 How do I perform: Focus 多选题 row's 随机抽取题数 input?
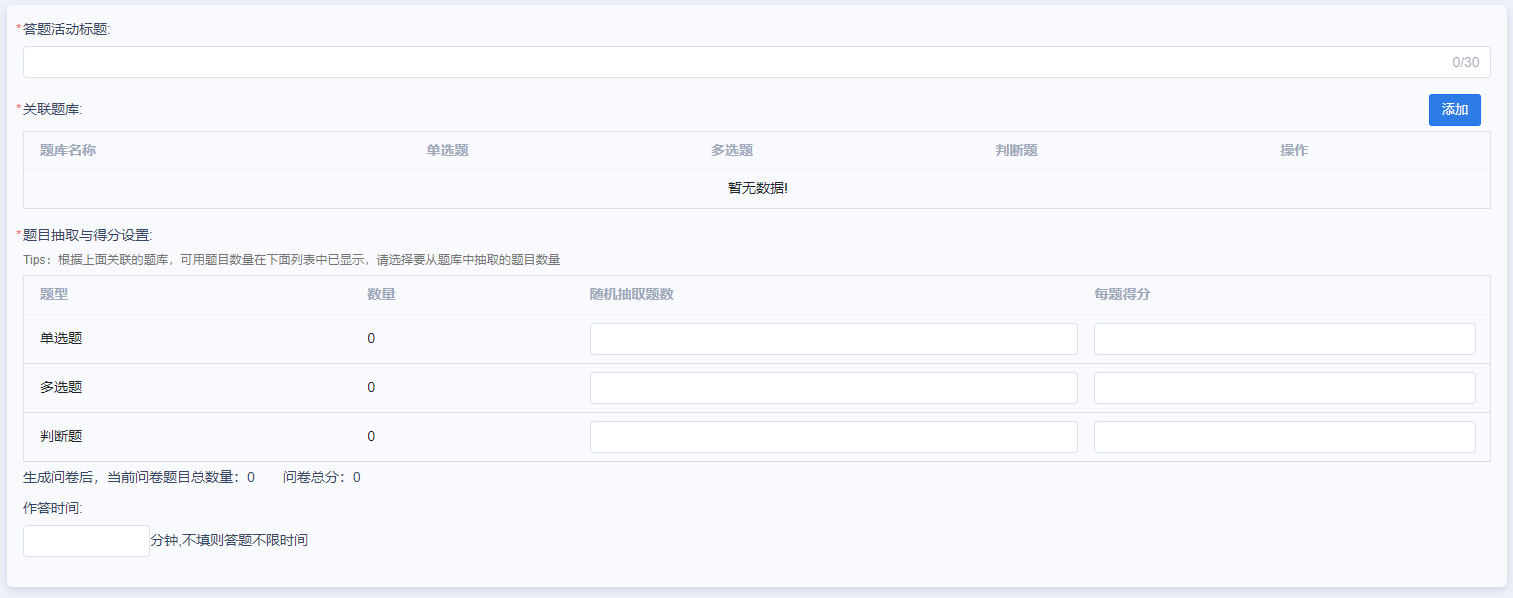pyautogui.click(x=833, y=388)
